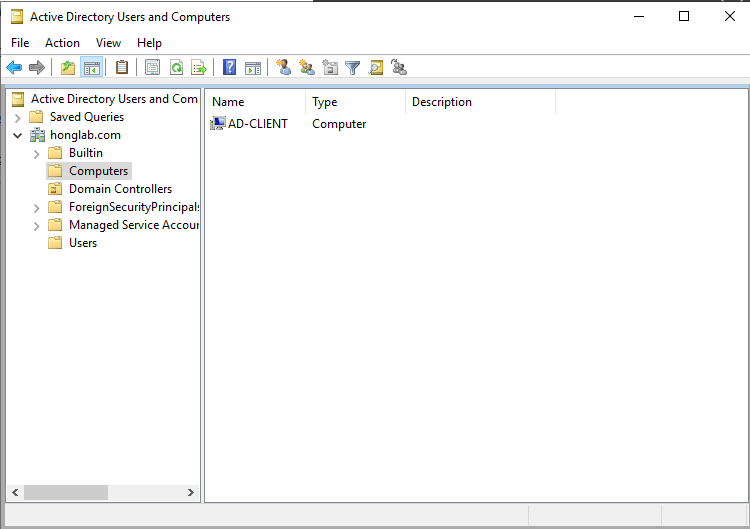Screen dimensions: 750x529
Task: Select the honglab.com domain
Action: (x=85, y=135)
